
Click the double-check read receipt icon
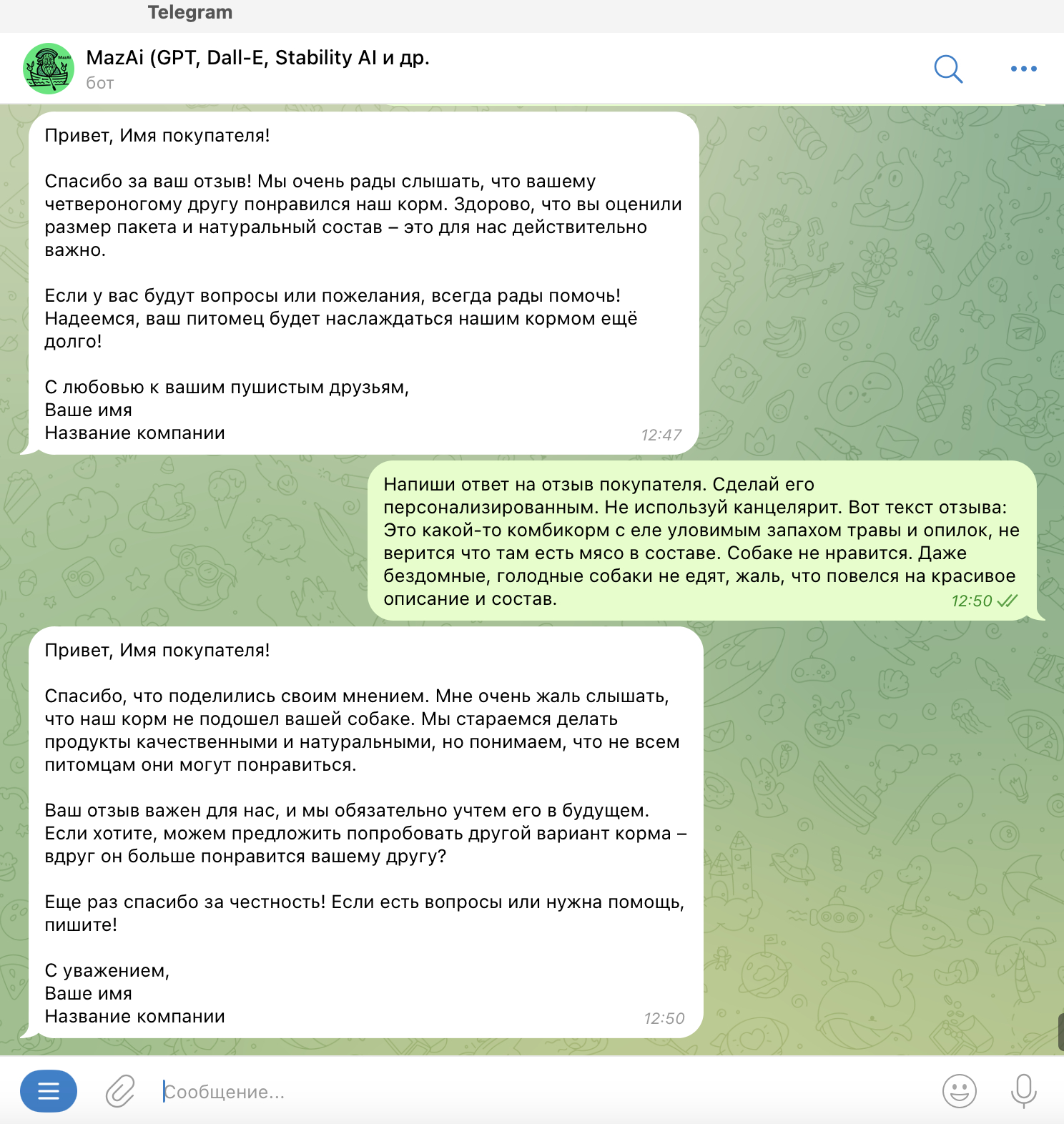[x=1007, y=601]
